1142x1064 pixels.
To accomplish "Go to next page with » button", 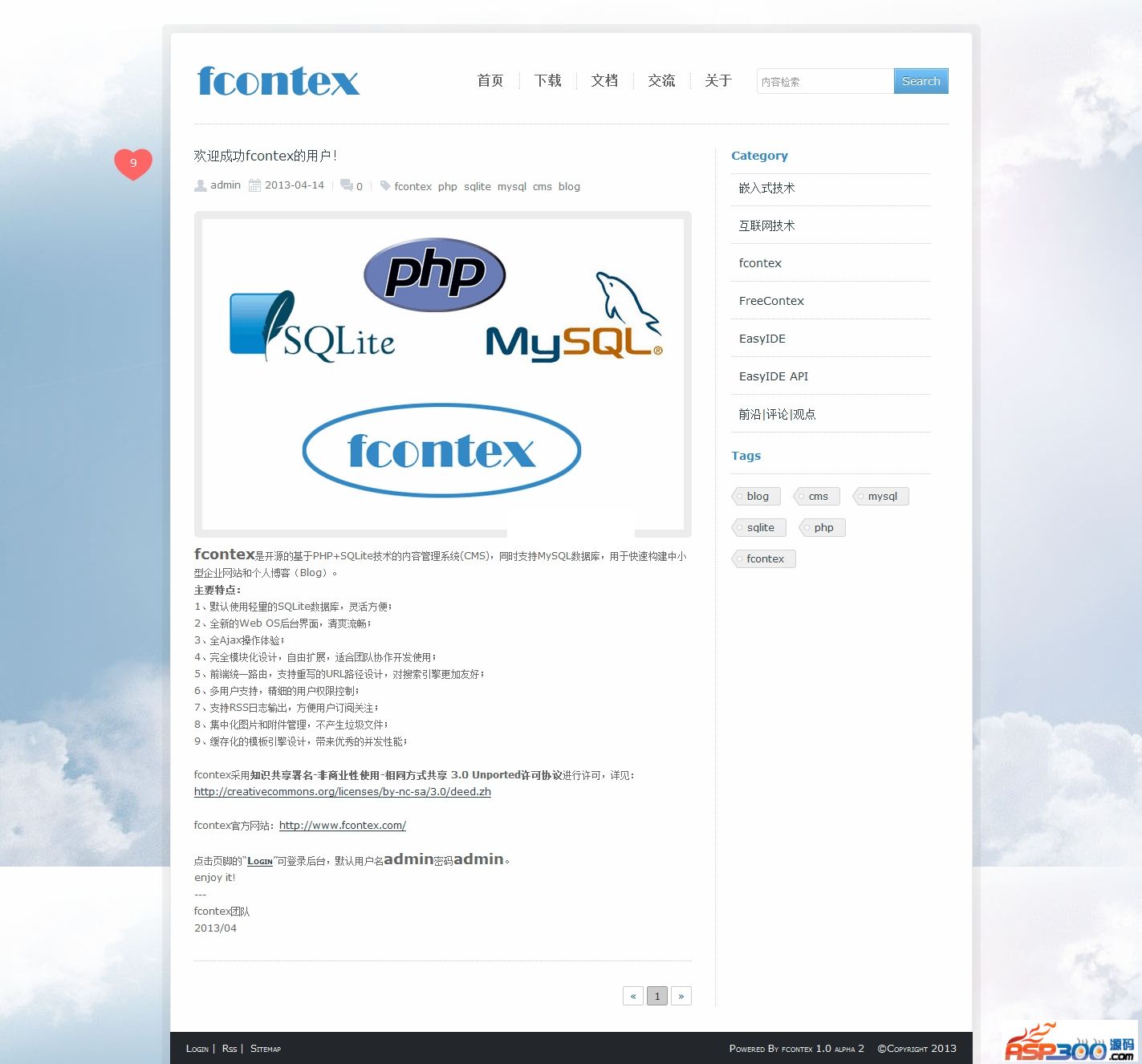I will pyautogui.click(x=681, y=996).
